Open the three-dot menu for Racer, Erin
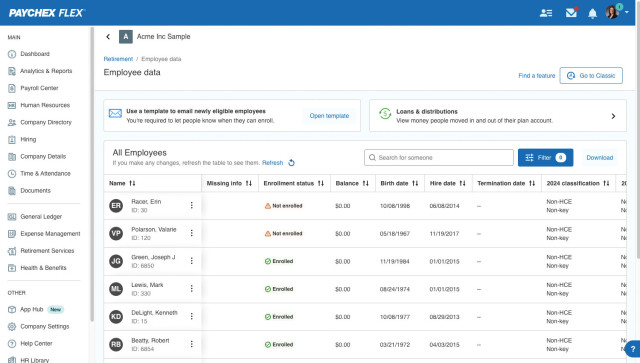This screenshot has height=363, width=640. (x=191, y=205)
